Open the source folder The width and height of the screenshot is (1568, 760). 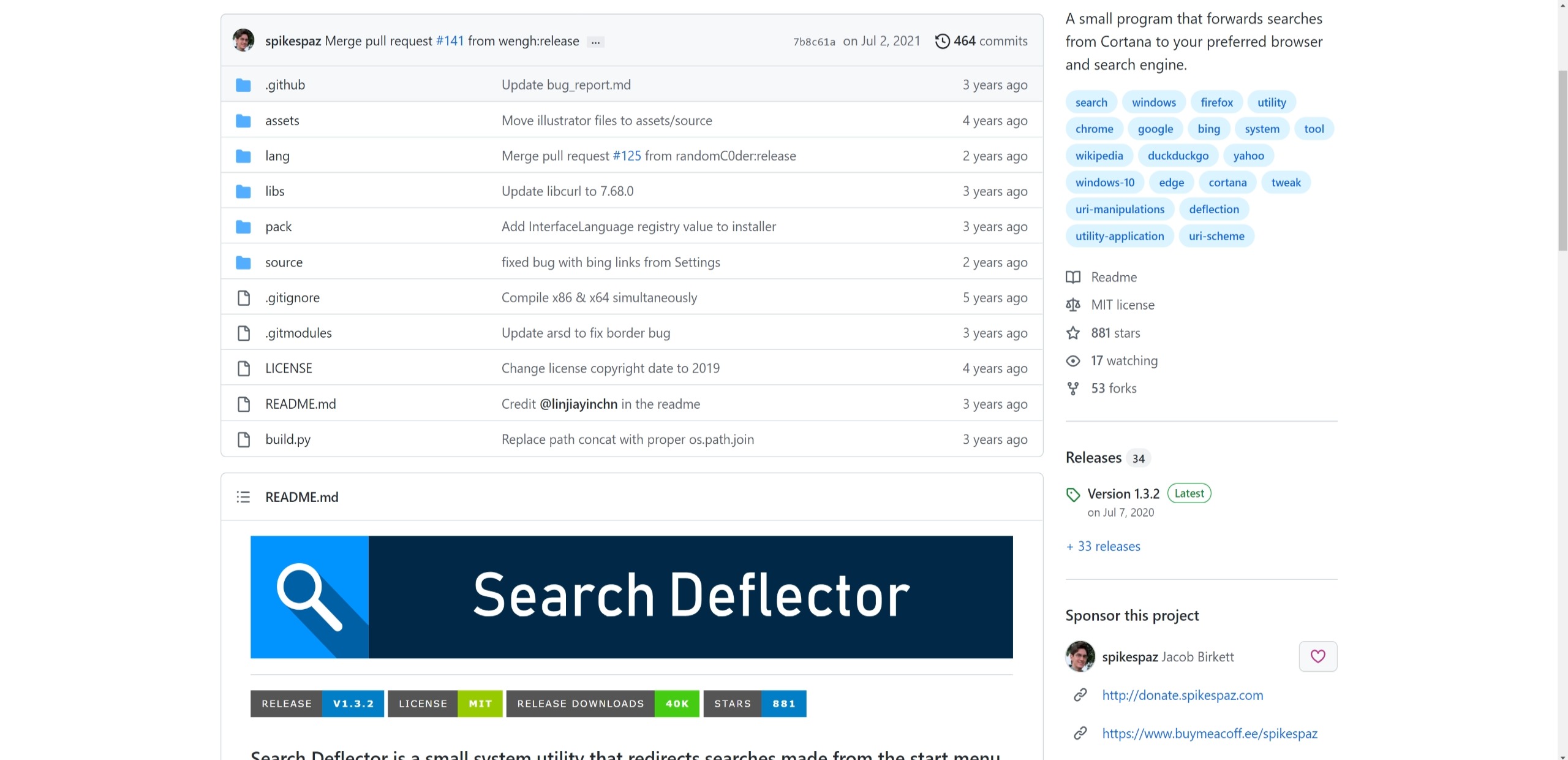(284, 262)
